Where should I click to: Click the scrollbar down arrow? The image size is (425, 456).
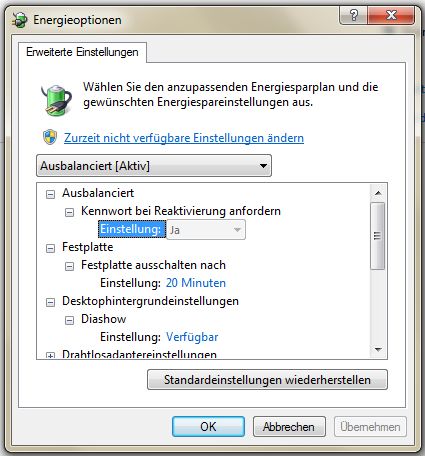[378, 349]
